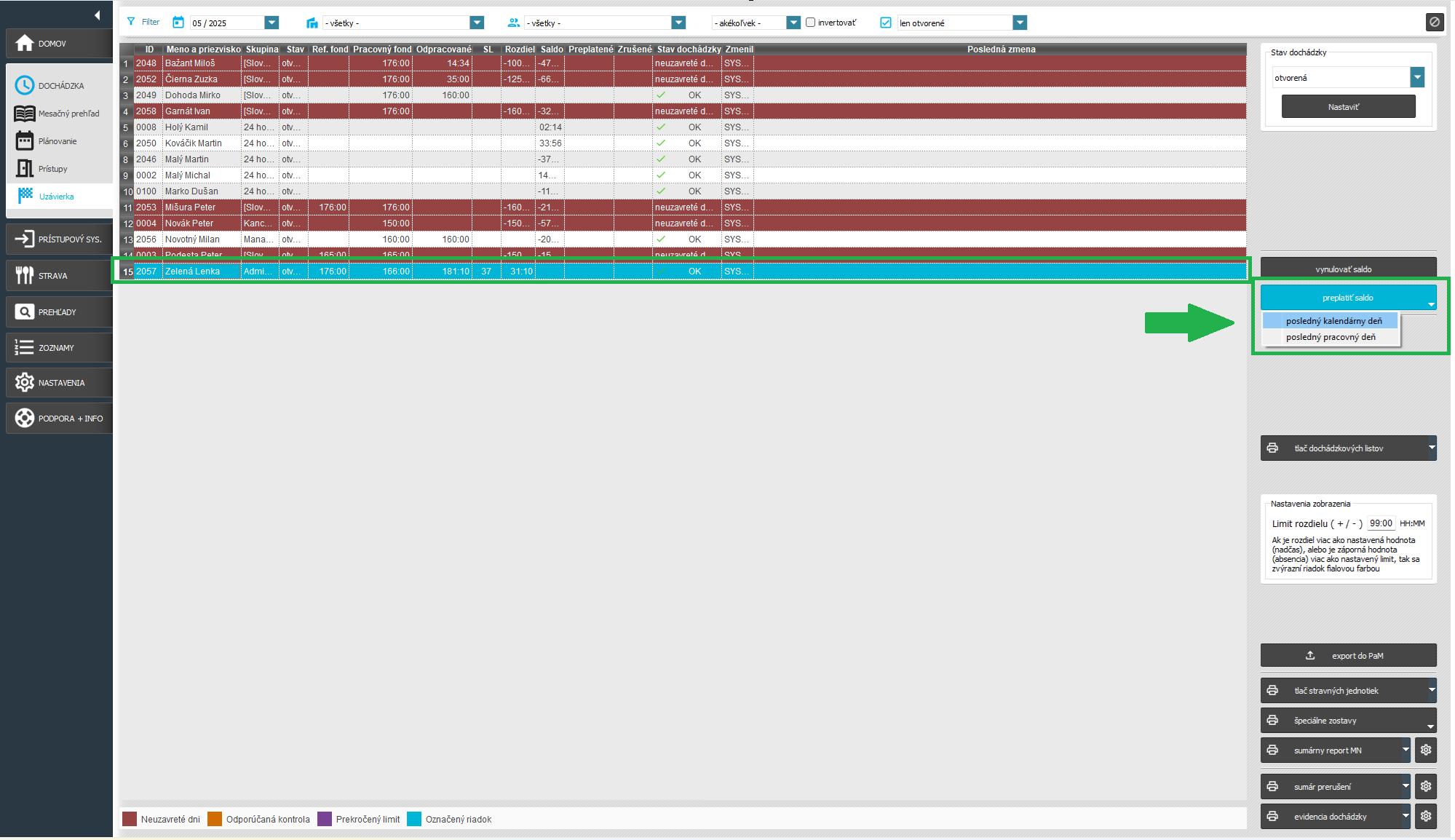Open the calendar date picker icon
1455x840 pixels.
pyautogui.click(x=178, y=23)
